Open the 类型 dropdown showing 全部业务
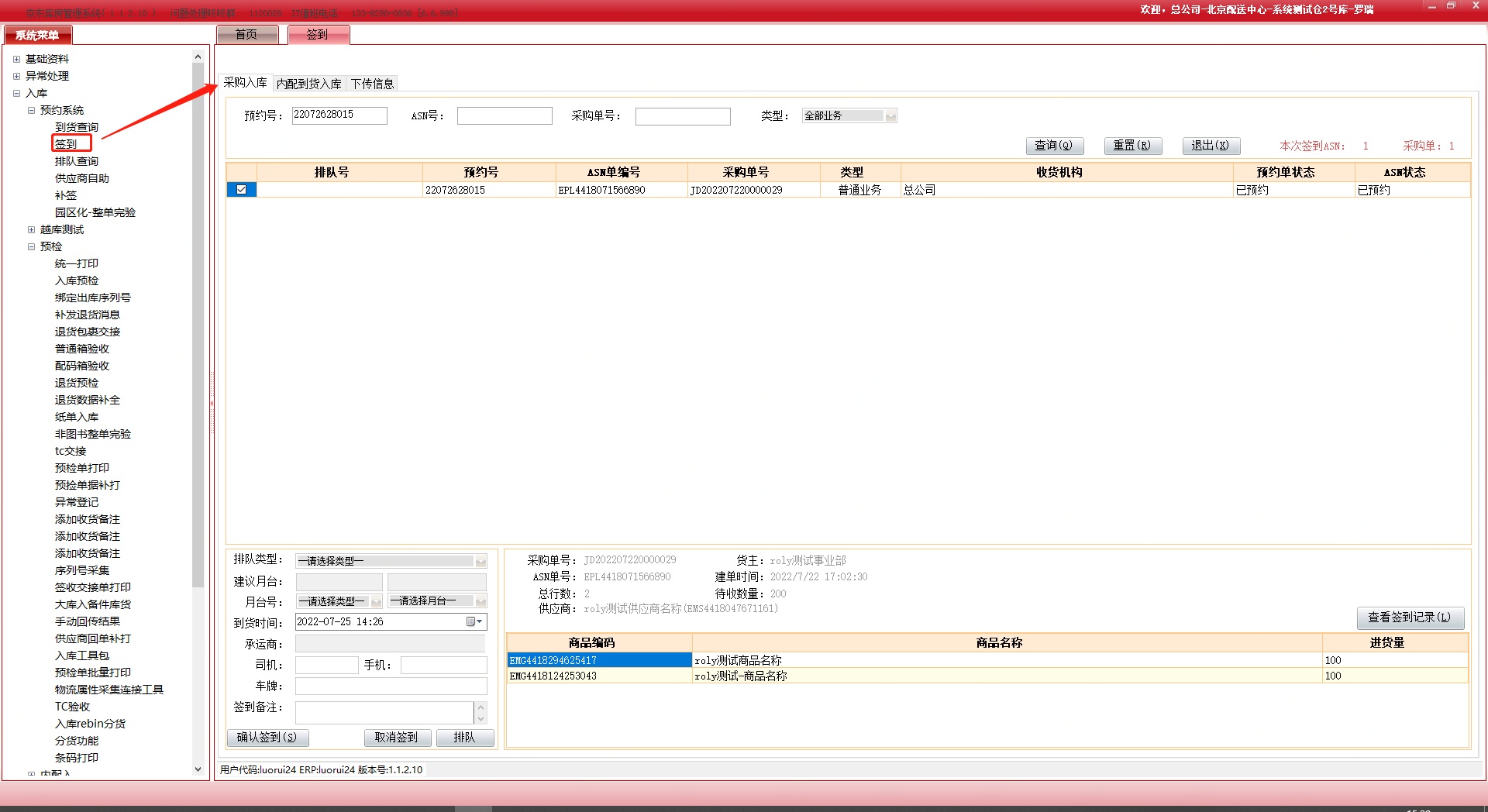 coord(890,116)
